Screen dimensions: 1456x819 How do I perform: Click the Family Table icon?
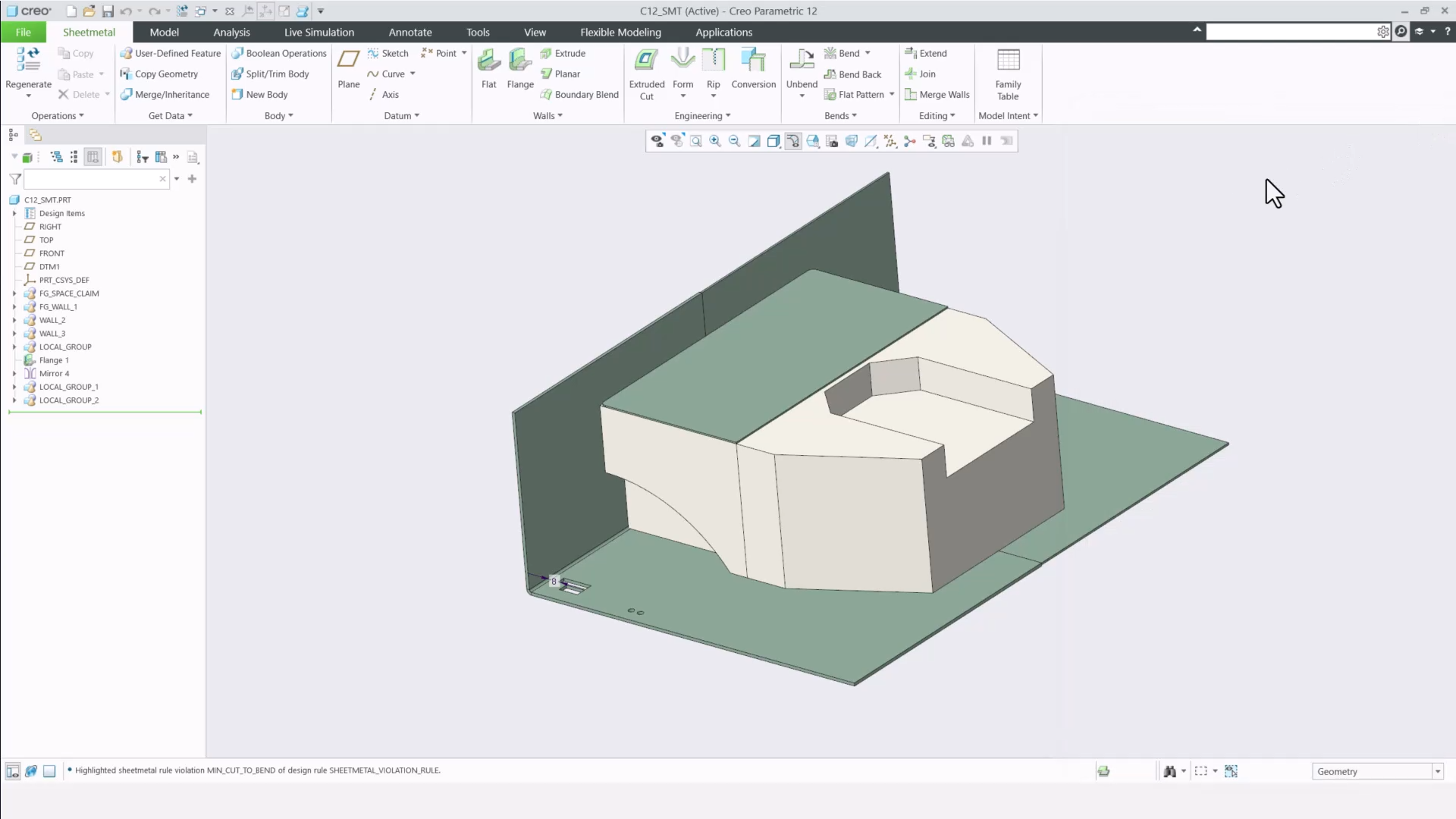pyautogui.click(x=1009, y=74)
